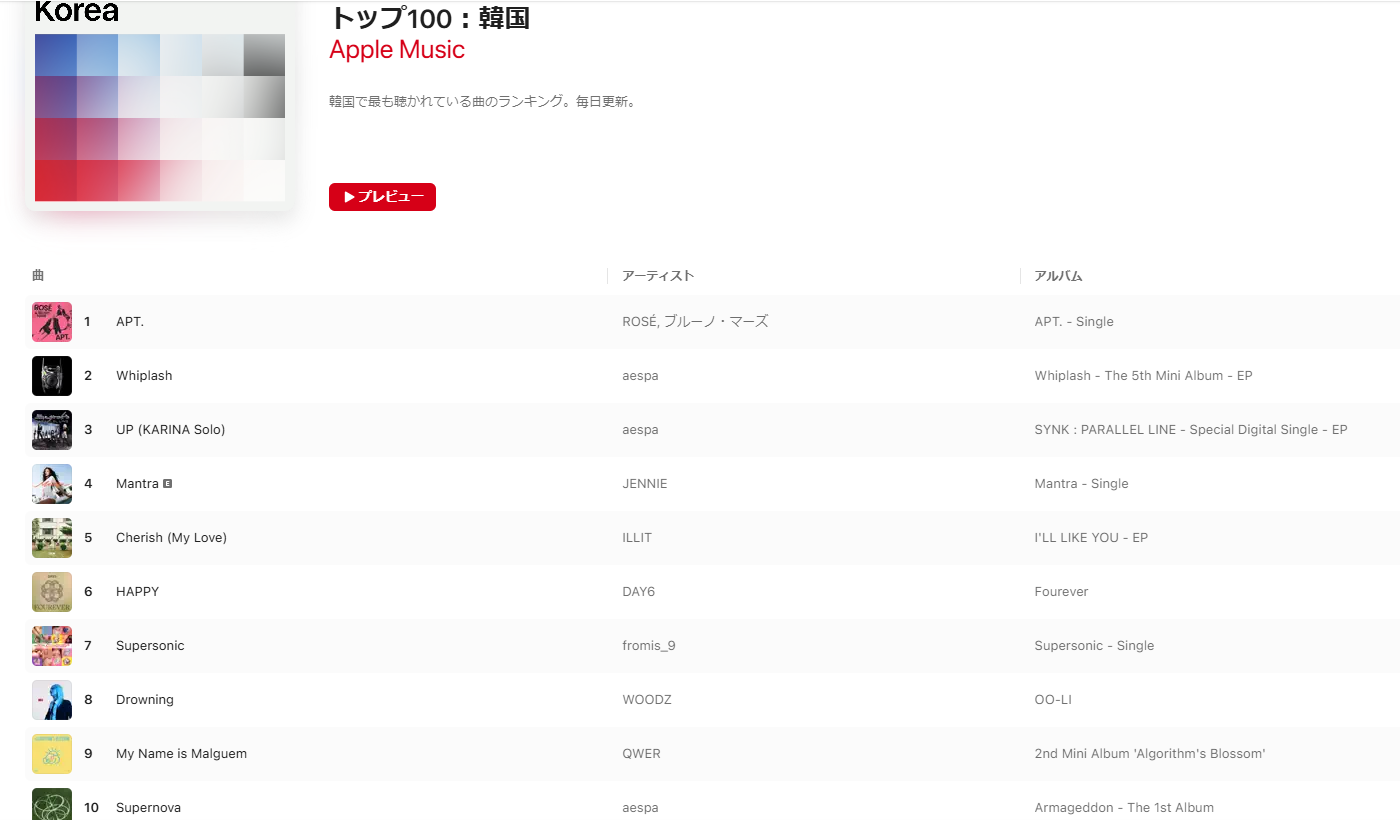Open album Algorithm's Blossom

pyautogui.click(x=1150, y=754)
